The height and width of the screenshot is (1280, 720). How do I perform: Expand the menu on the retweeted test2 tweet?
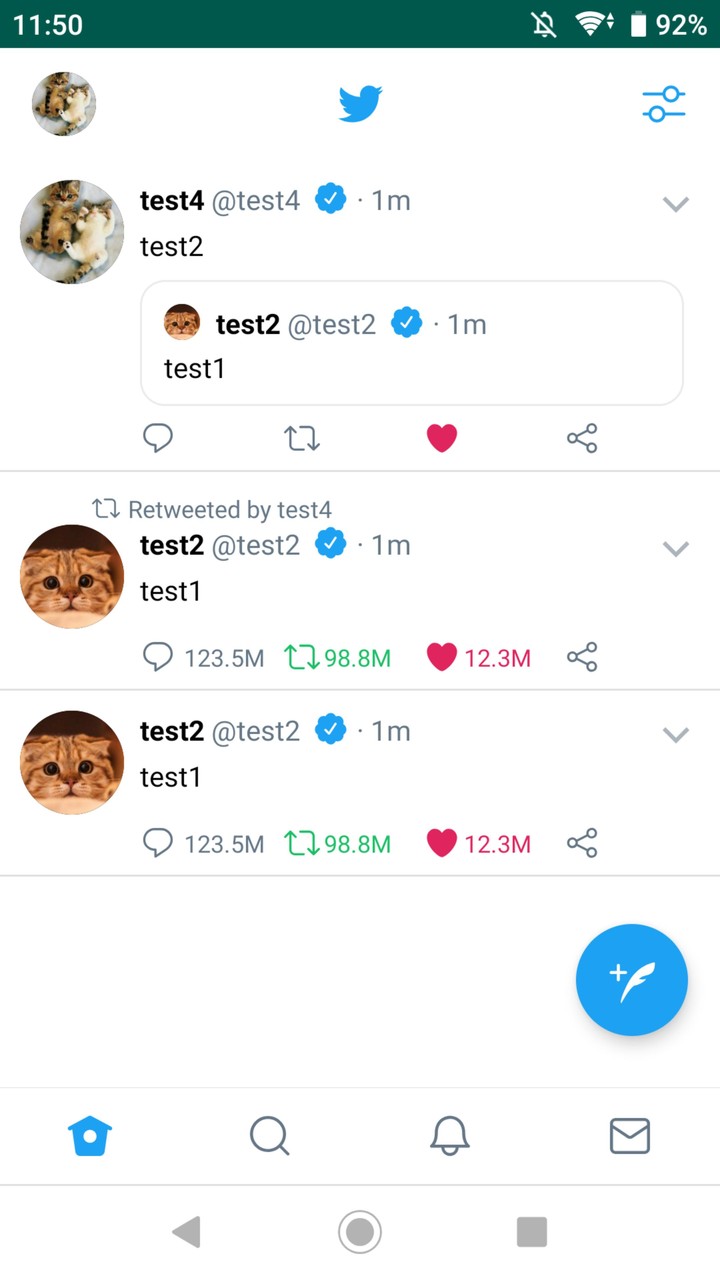pyautogui.click(x=675, y=548)
